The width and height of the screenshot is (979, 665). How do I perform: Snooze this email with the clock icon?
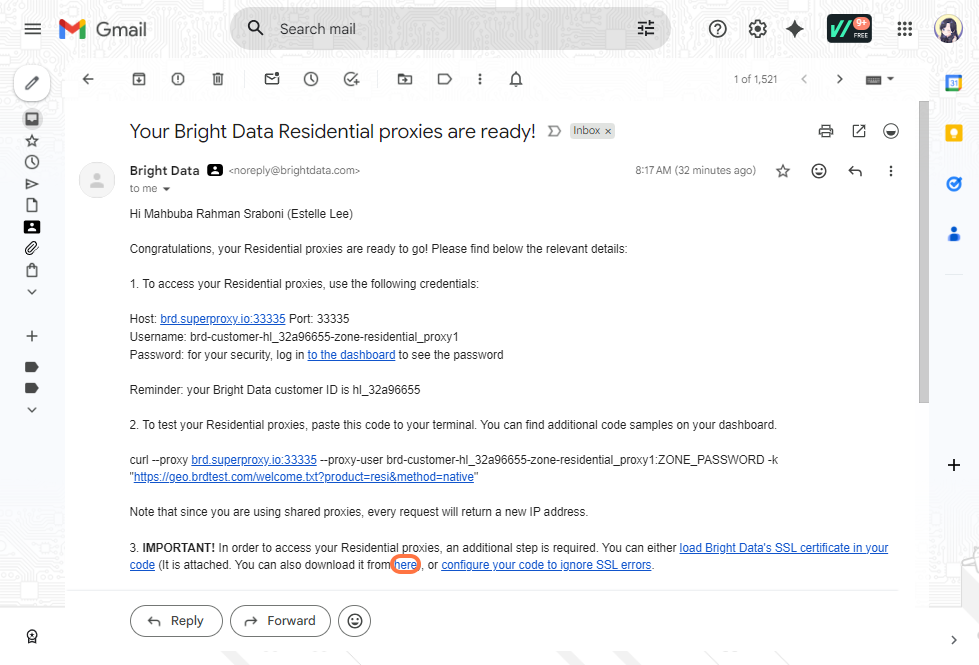[311, 79]
